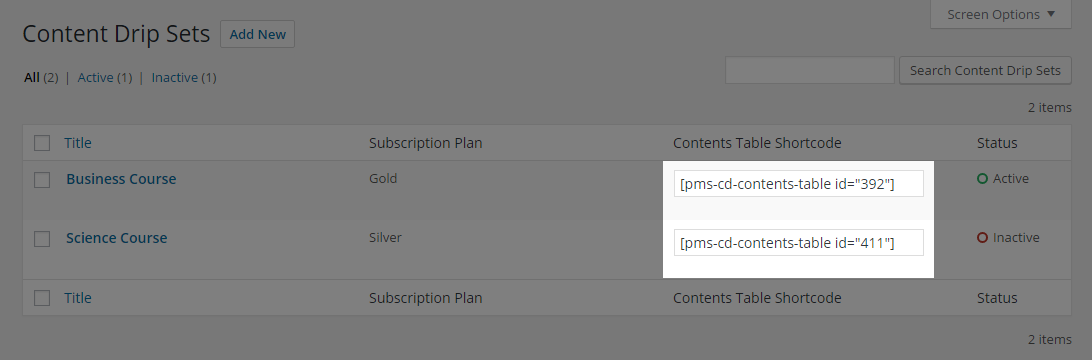Filter list by Active drip sets
1092x360 pixels.
coord(95,77)
